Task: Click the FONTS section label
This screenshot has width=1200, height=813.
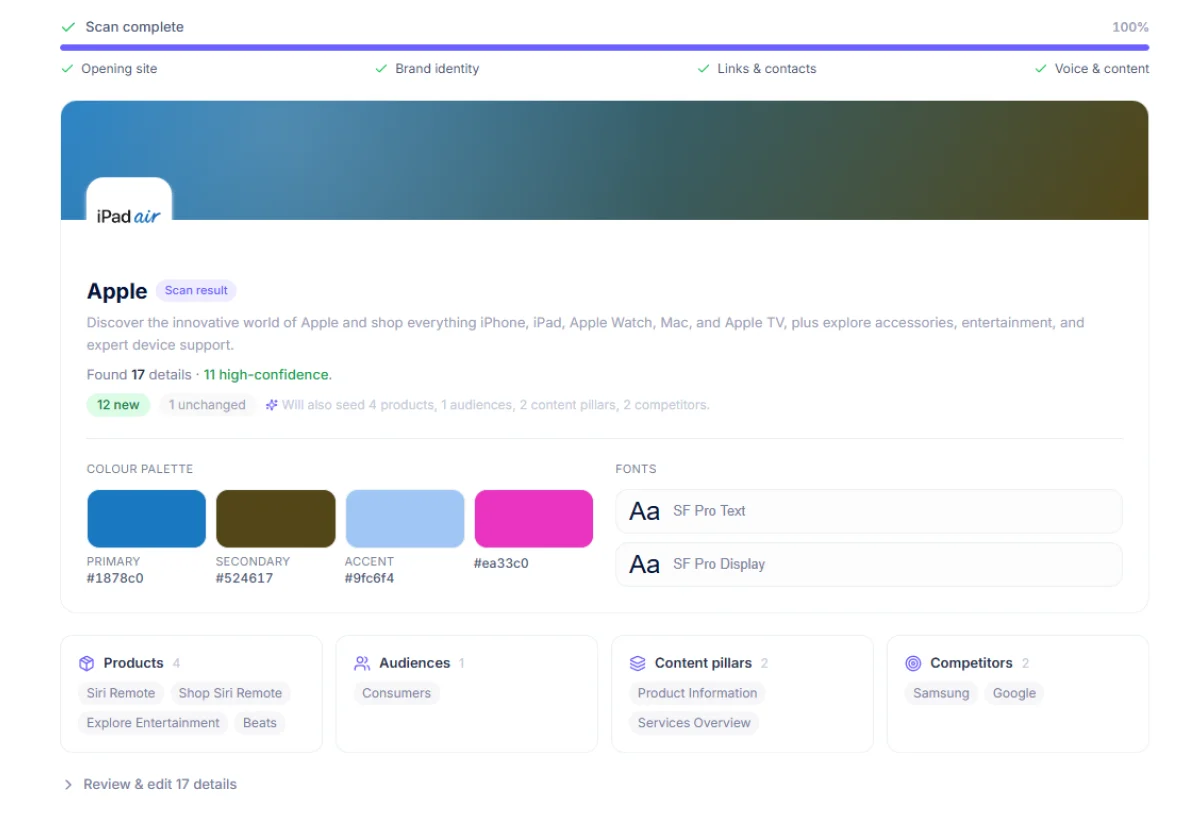Action: click(x=636, y=469)
